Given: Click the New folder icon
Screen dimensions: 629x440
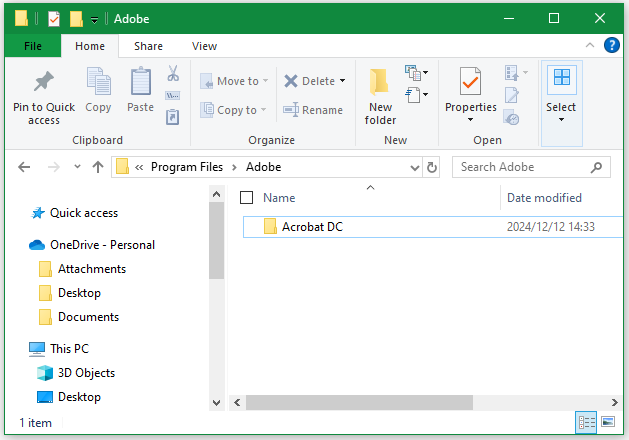Looking at the screenshot, I should pos(379,82).
